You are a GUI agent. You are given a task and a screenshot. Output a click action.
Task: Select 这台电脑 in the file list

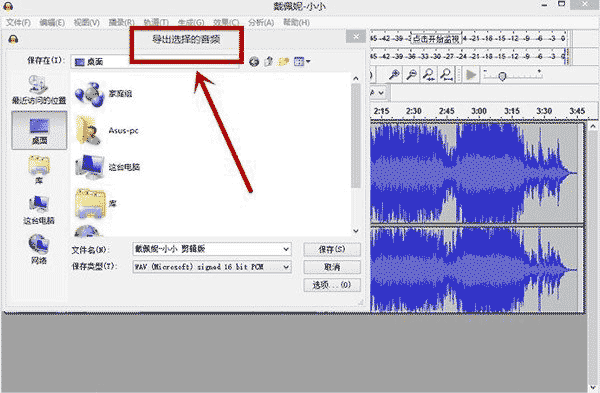pyautogui.click(x=108, y=167)
